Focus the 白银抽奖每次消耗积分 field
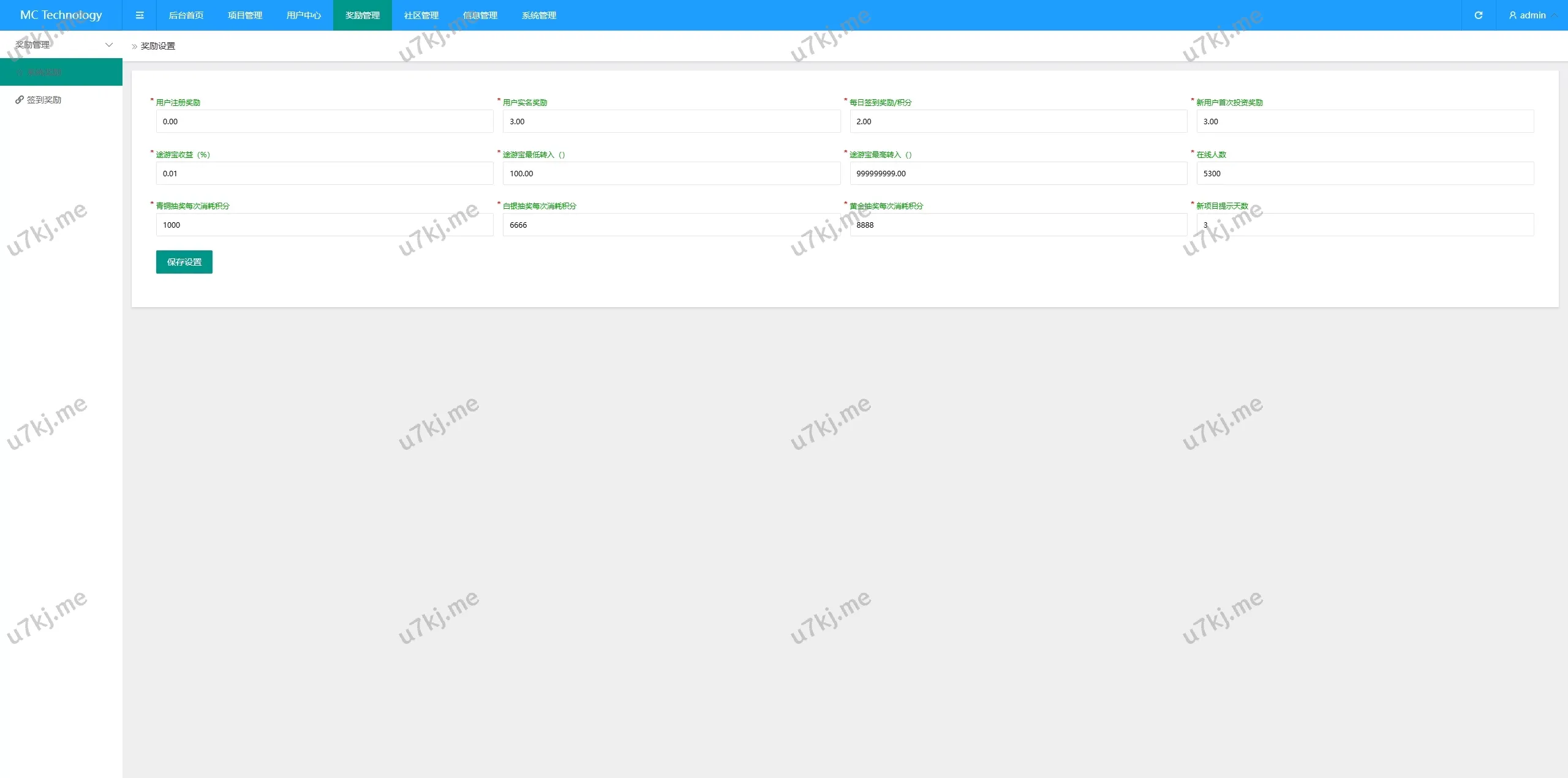 click(671, 225)
